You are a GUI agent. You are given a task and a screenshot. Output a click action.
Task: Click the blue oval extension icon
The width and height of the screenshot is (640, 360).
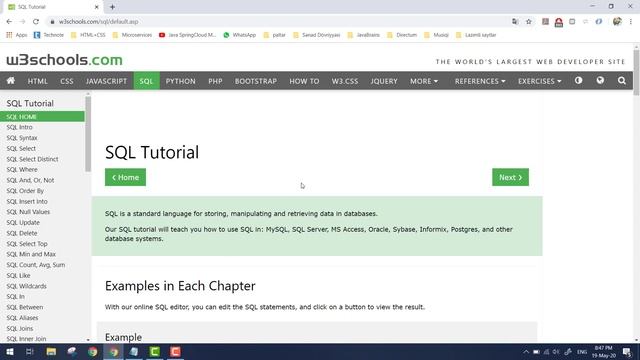tap(599, 22)
